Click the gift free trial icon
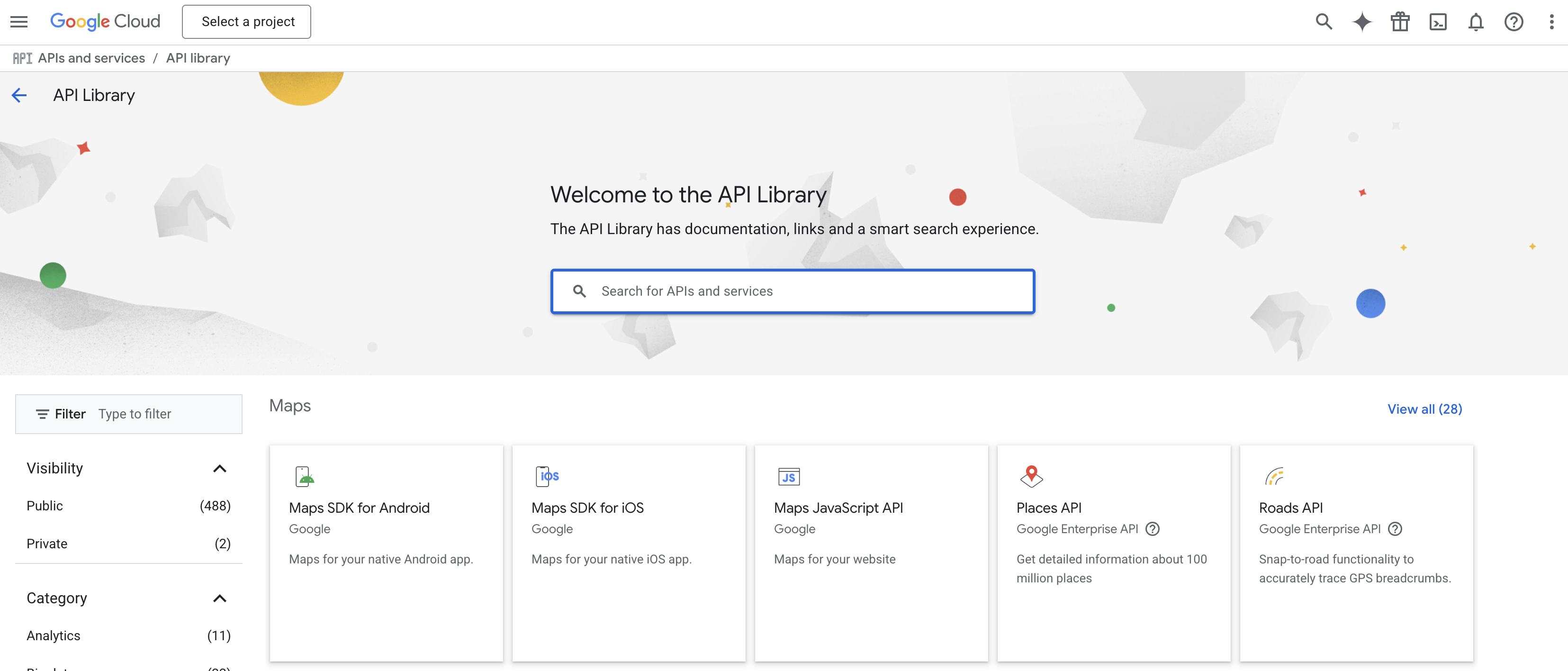The image size is (1568, 671). click(1400, 22)
